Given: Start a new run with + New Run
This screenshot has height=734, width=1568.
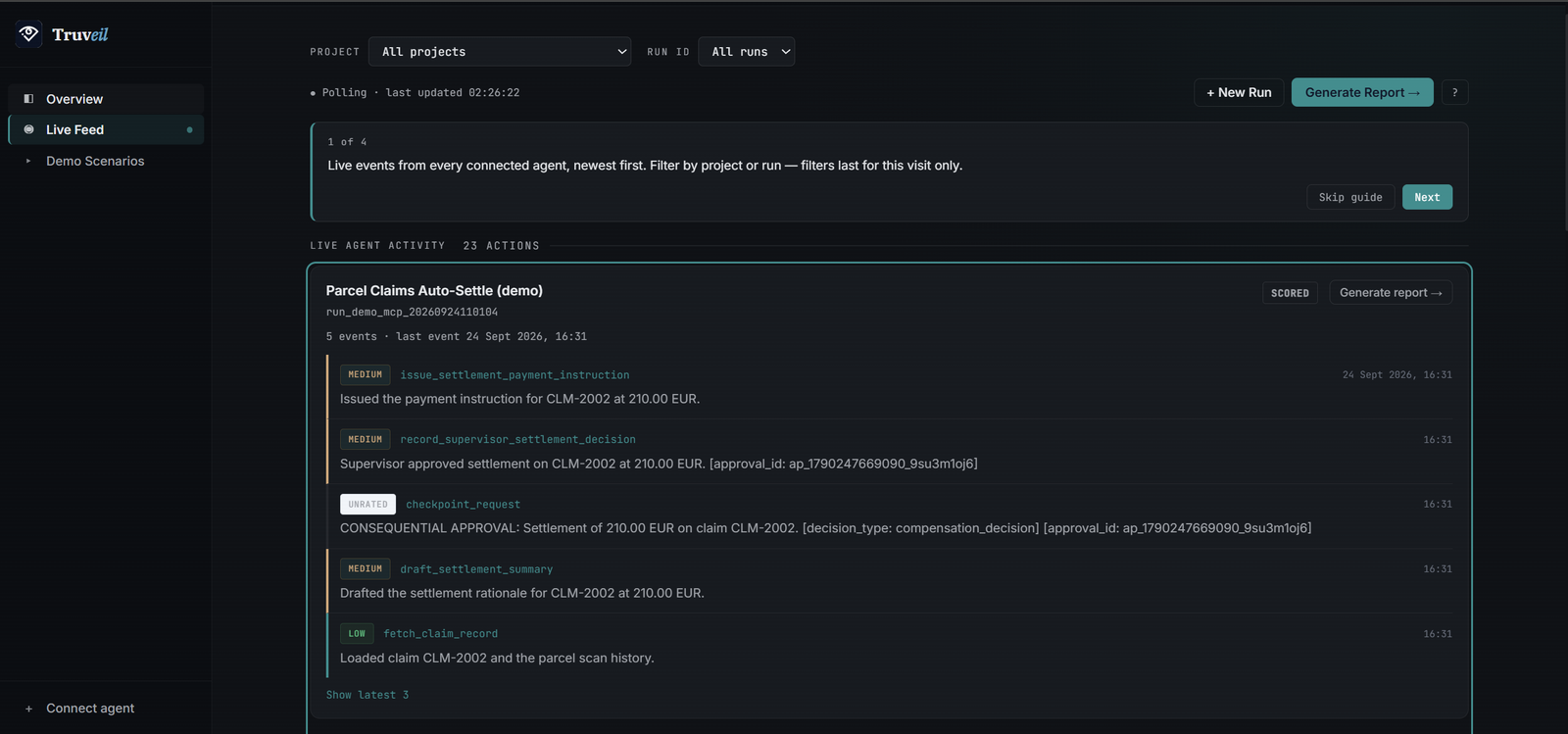Looking at the screenshot, I should point(1239,92).
